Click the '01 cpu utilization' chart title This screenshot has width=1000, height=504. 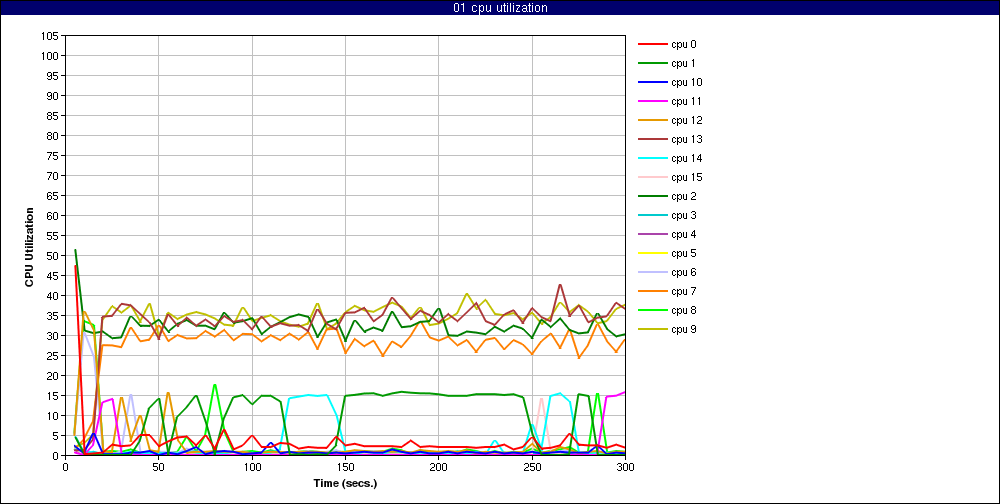500,8
